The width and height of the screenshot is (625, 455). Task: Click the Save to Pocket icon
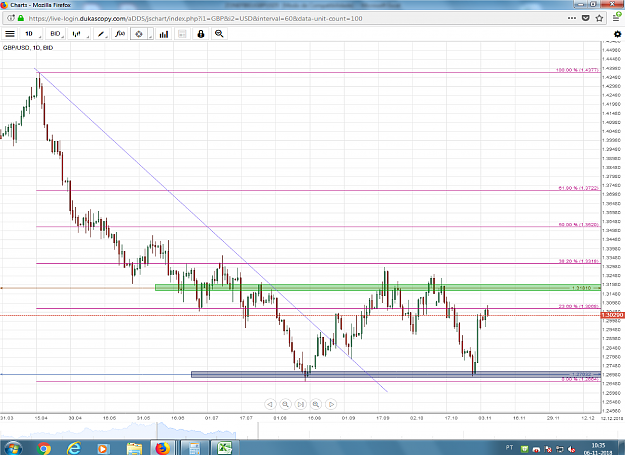586,18
